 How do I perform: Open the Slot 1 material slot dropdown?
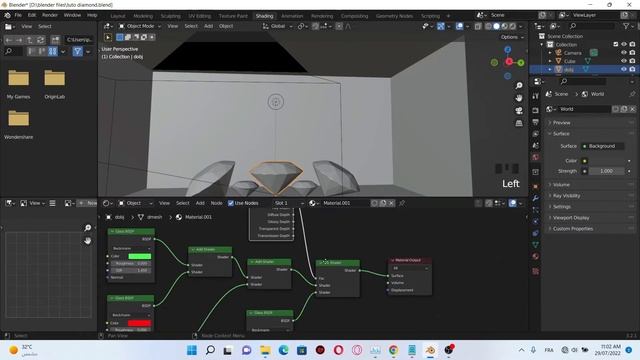point(289,203)
